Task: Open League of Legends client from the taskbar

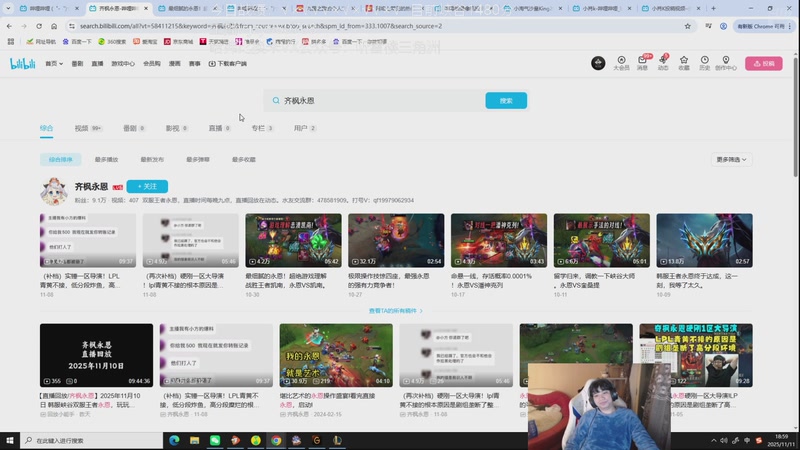Action: pyautogui.click(x=337, y=440)
